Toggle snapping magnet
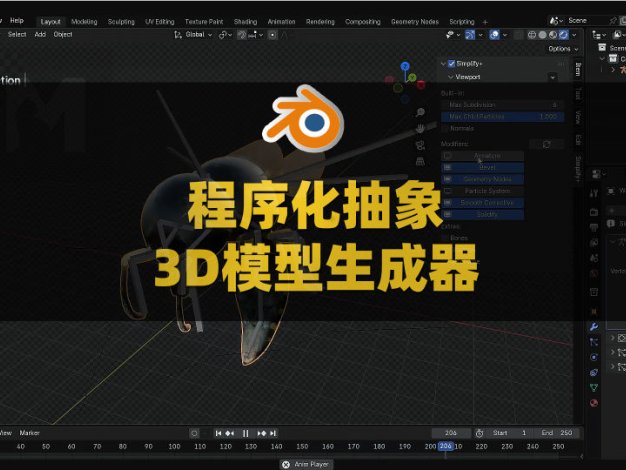This screenshot has height=470, width=626. [242, 35]
